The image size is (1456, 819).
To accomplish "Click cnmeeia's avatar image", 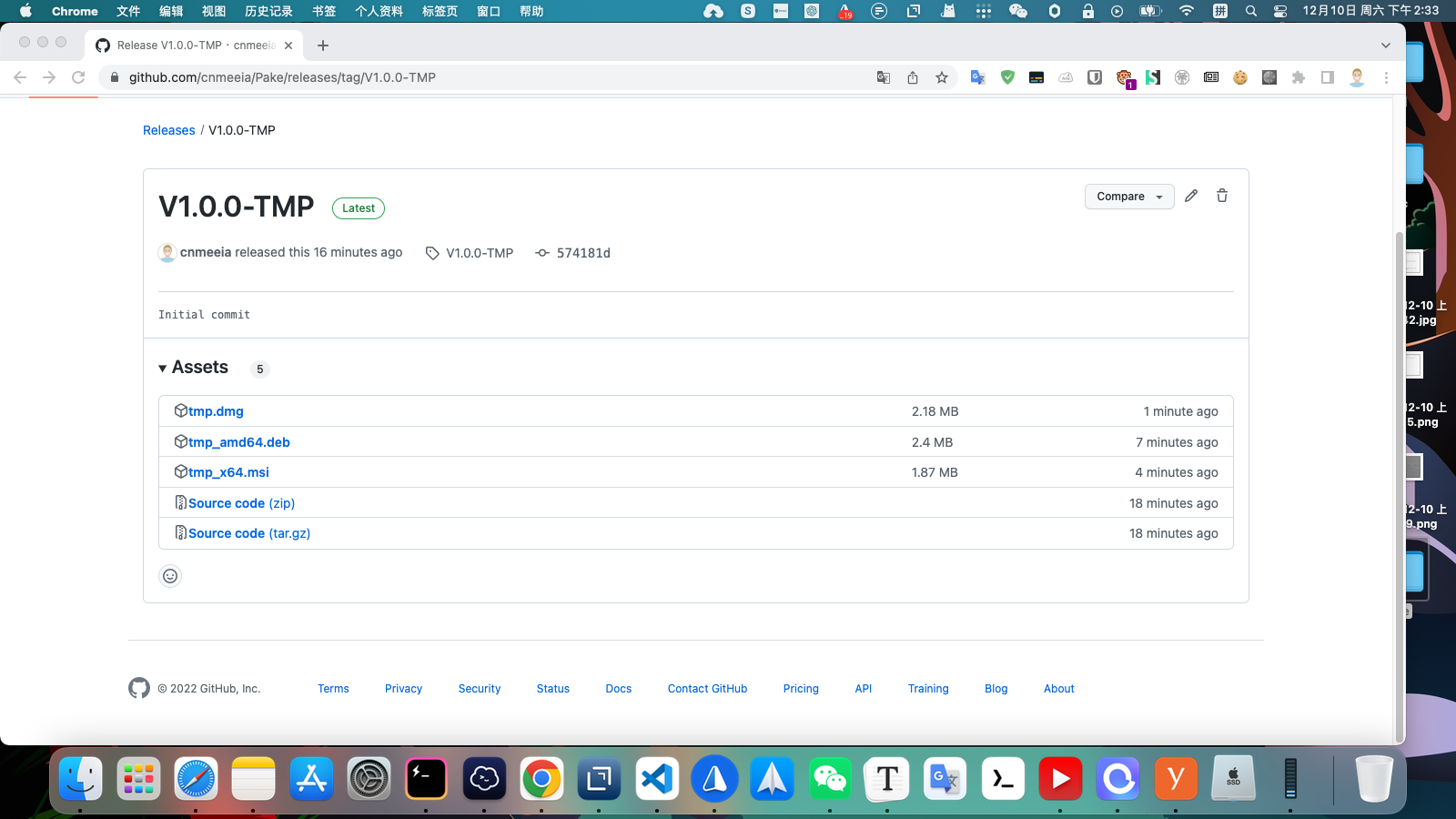I will point(167,253).
